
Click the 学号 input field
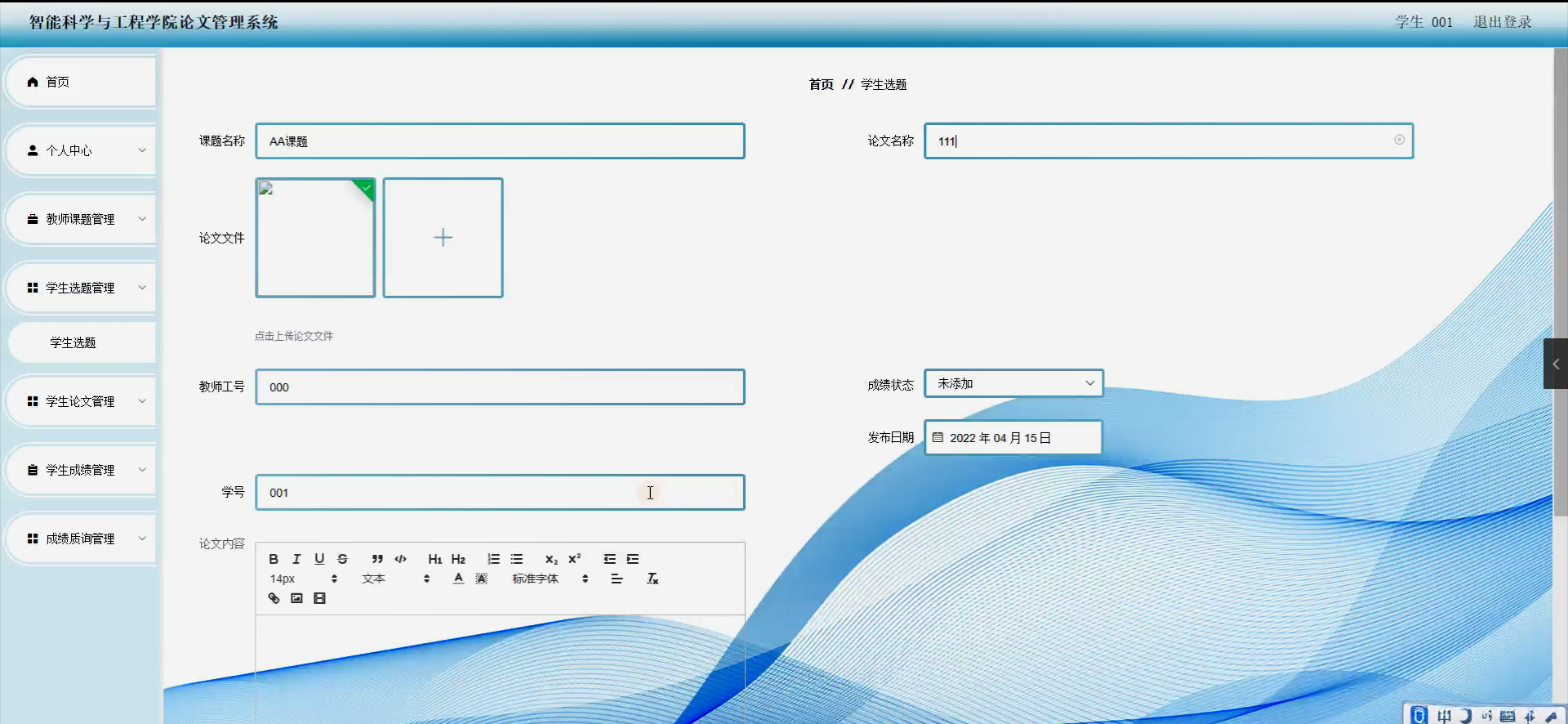(500, 492)
